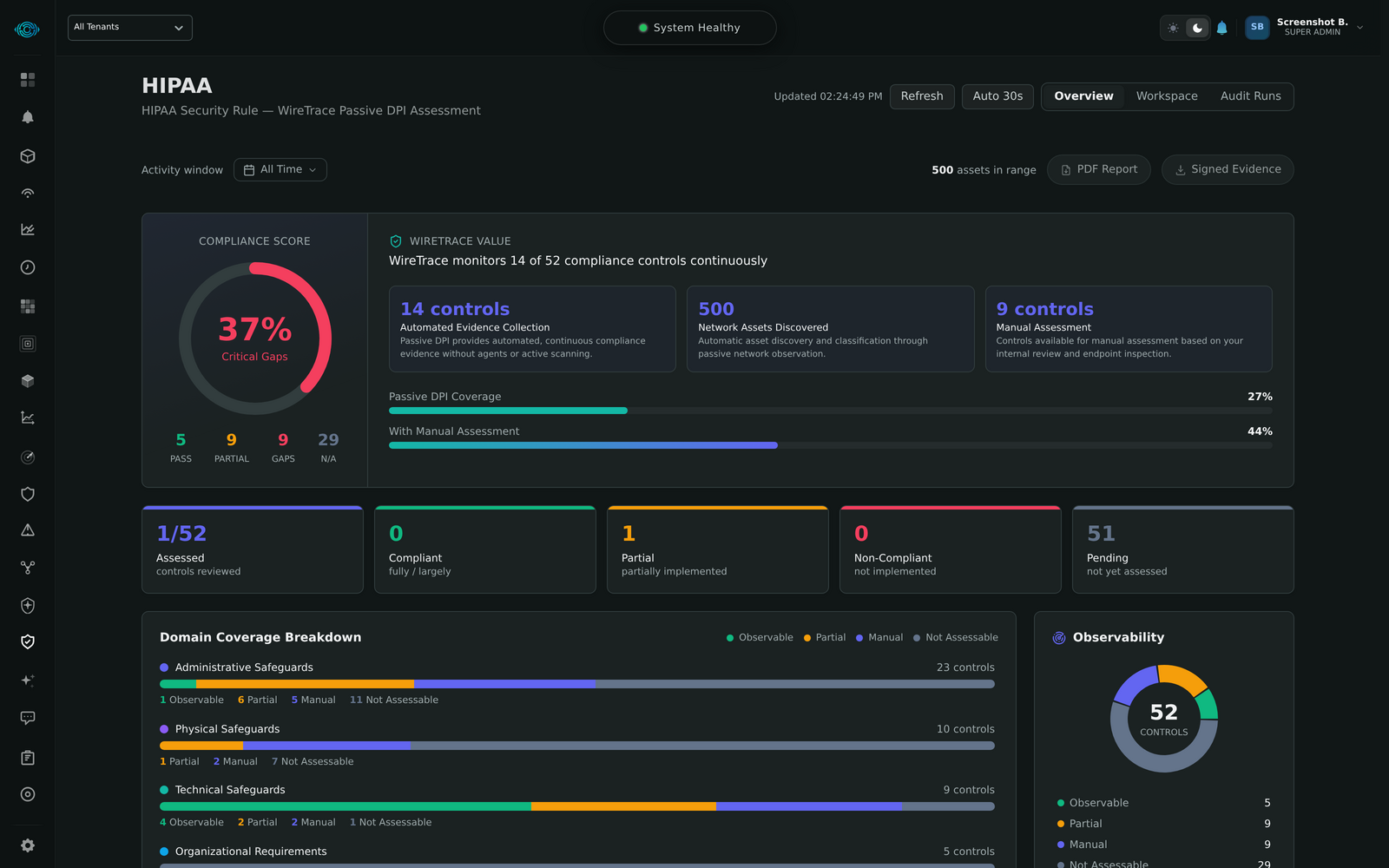Open the solid cube icon in sidebar
1389x868 pixels.
click(x=28, y=381)
